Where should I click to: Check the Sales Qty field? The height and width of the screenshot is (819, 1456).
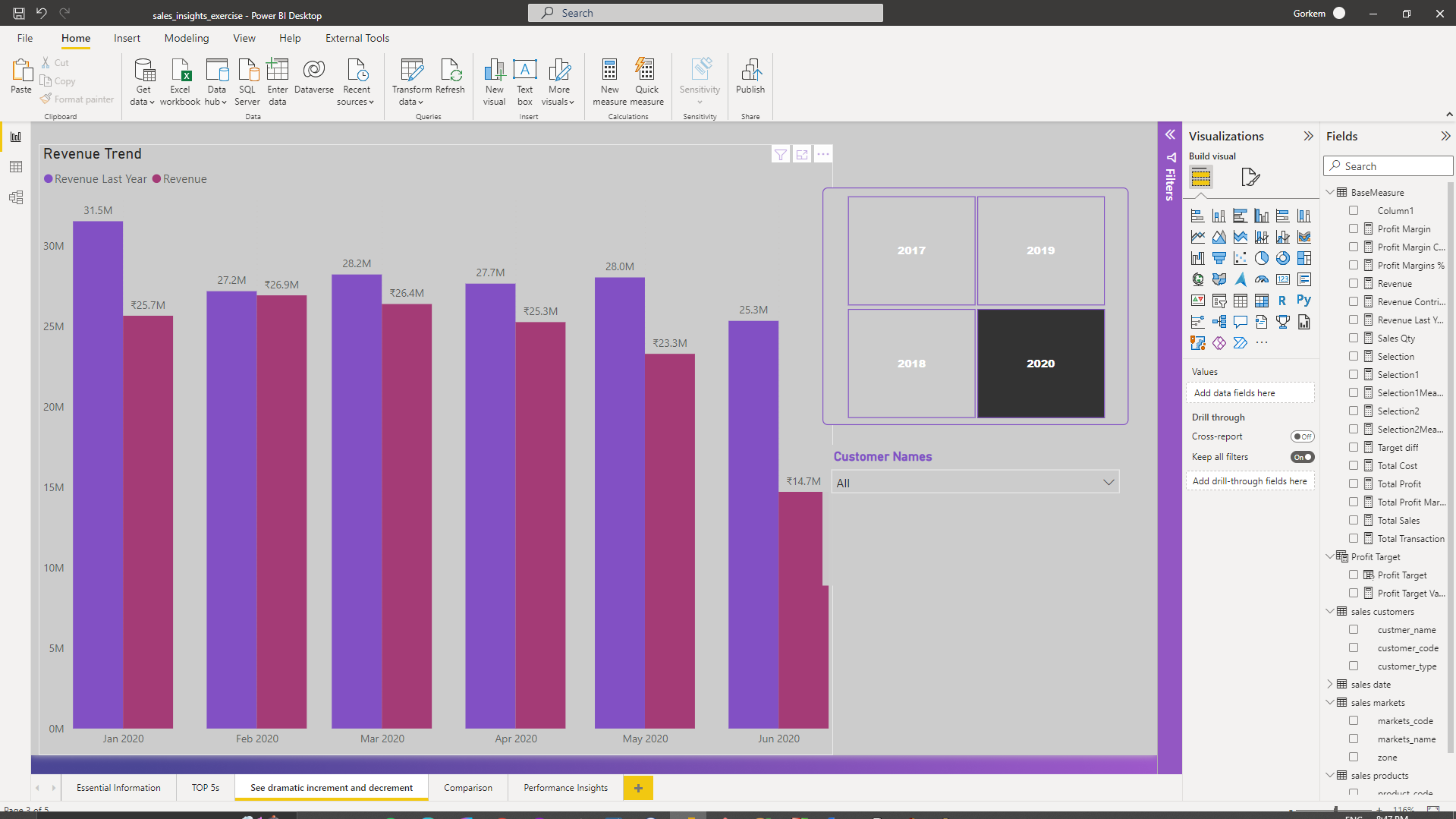pos(1354,338)
